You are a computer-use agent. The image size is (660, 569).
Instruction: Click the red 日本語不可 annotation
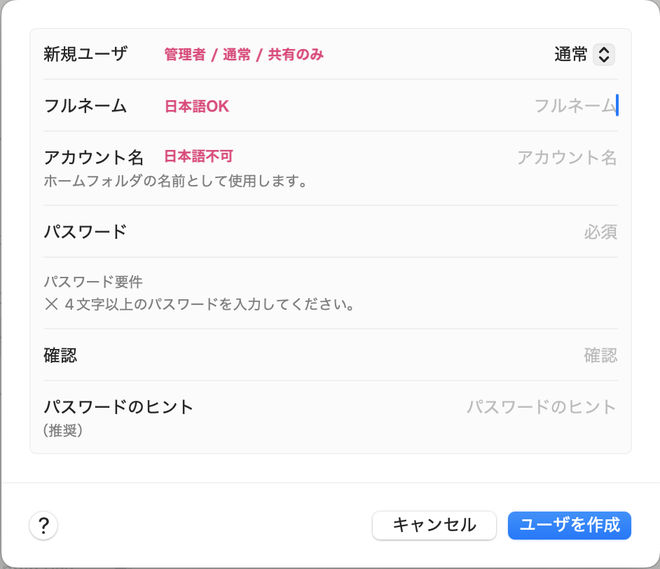pyautogui.click(x=198, y=156)
